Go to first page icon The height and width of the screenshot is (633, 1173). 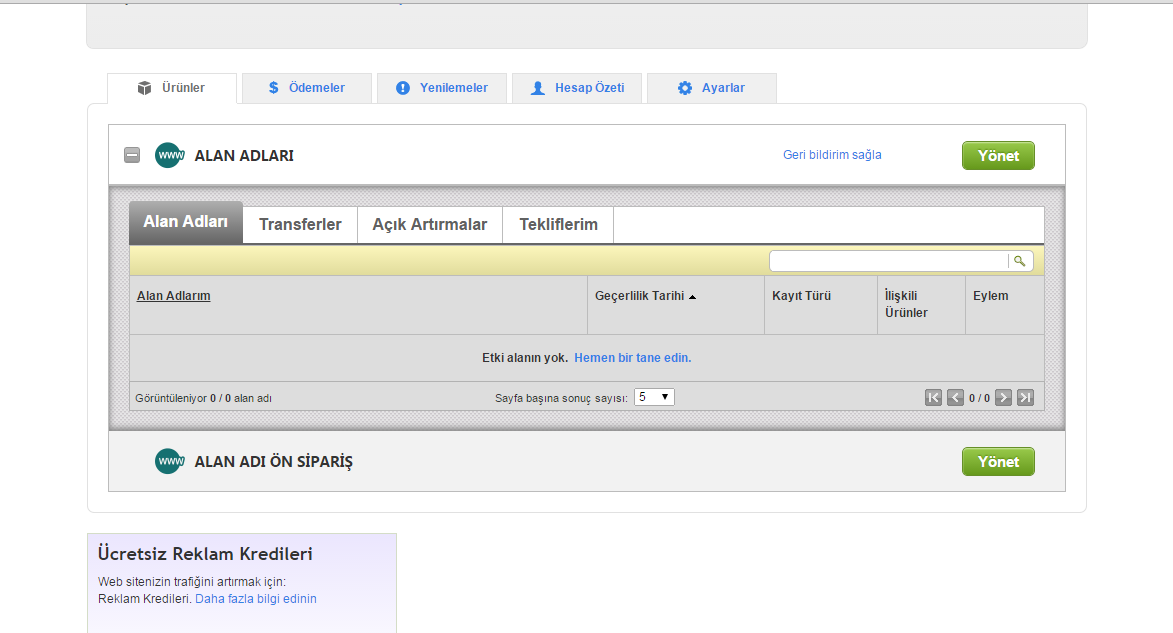click(x=933, y=397)
